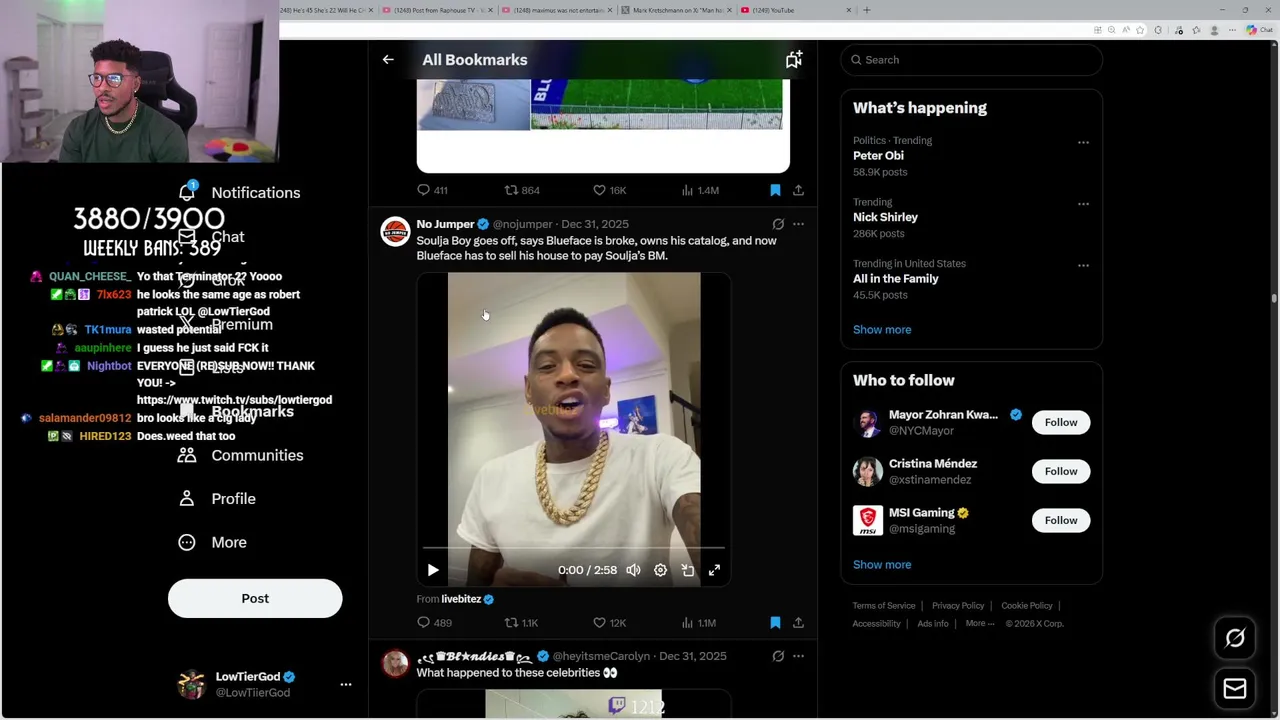Ask Grok about the No Jumper post
The height and width of the screenshot is (720, 1280).
(778, 224)
